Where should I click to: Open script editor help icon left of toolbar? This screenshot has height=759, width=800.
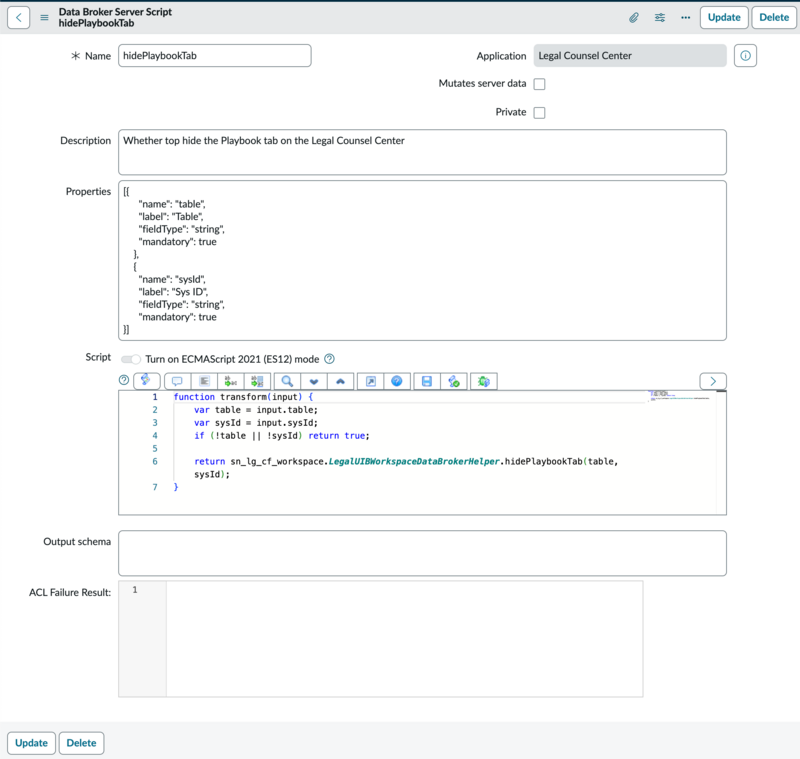point(124,380)
